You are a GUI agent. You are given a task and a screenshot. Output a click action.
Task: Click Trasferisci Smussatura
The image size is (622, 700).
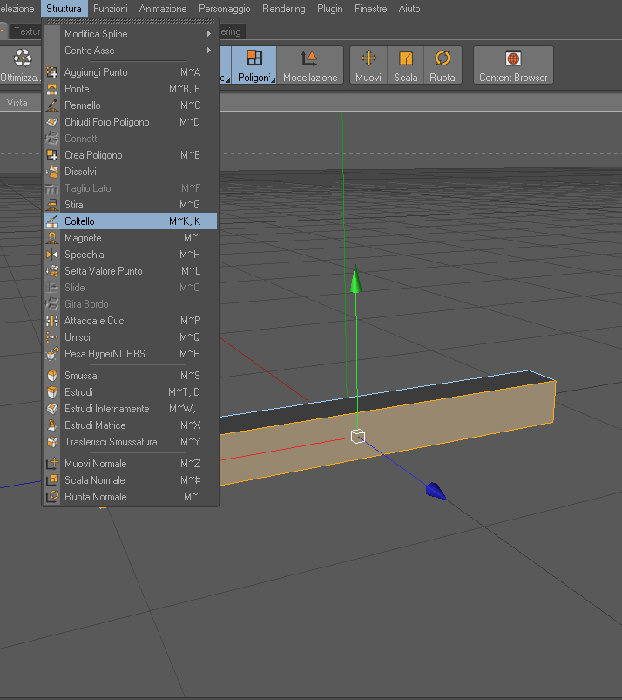[130, 442]
